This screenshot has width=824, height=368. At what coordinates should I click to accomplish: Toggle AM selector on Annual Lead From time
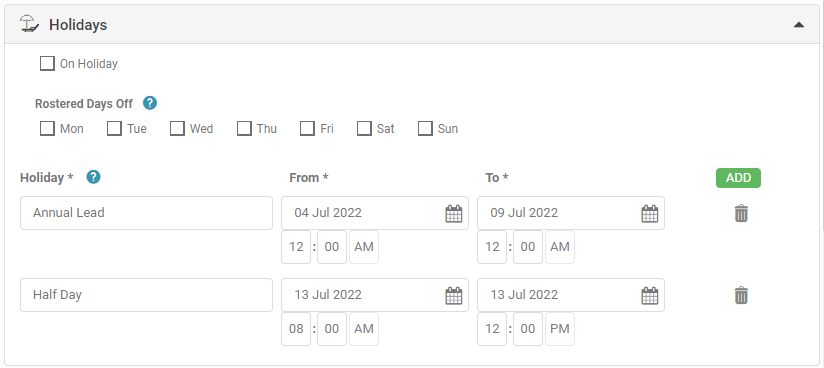364,247
